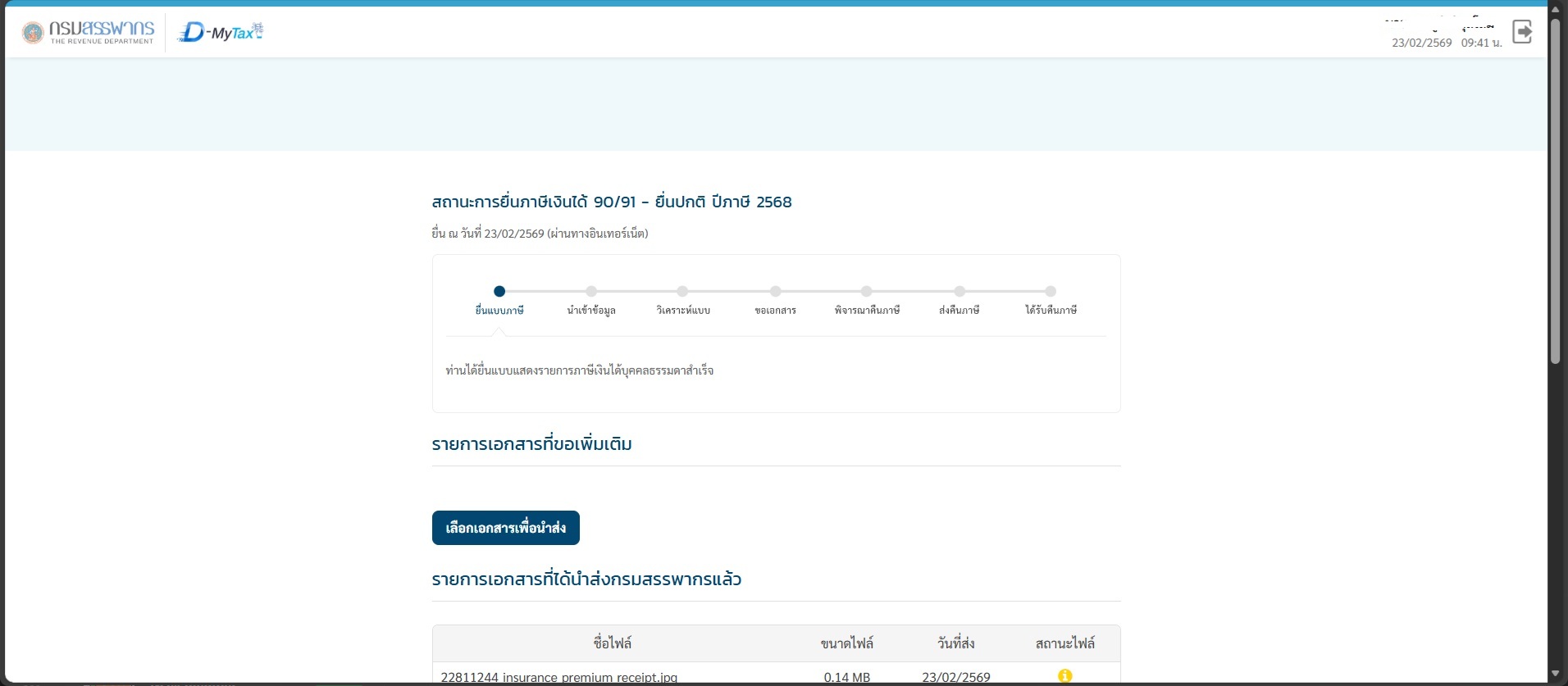Open file 22811244_insurance_premium_receipt.jpg
Image resolution: width=1568 pixels, height=686 pixels.
click(x=559, y=678)
